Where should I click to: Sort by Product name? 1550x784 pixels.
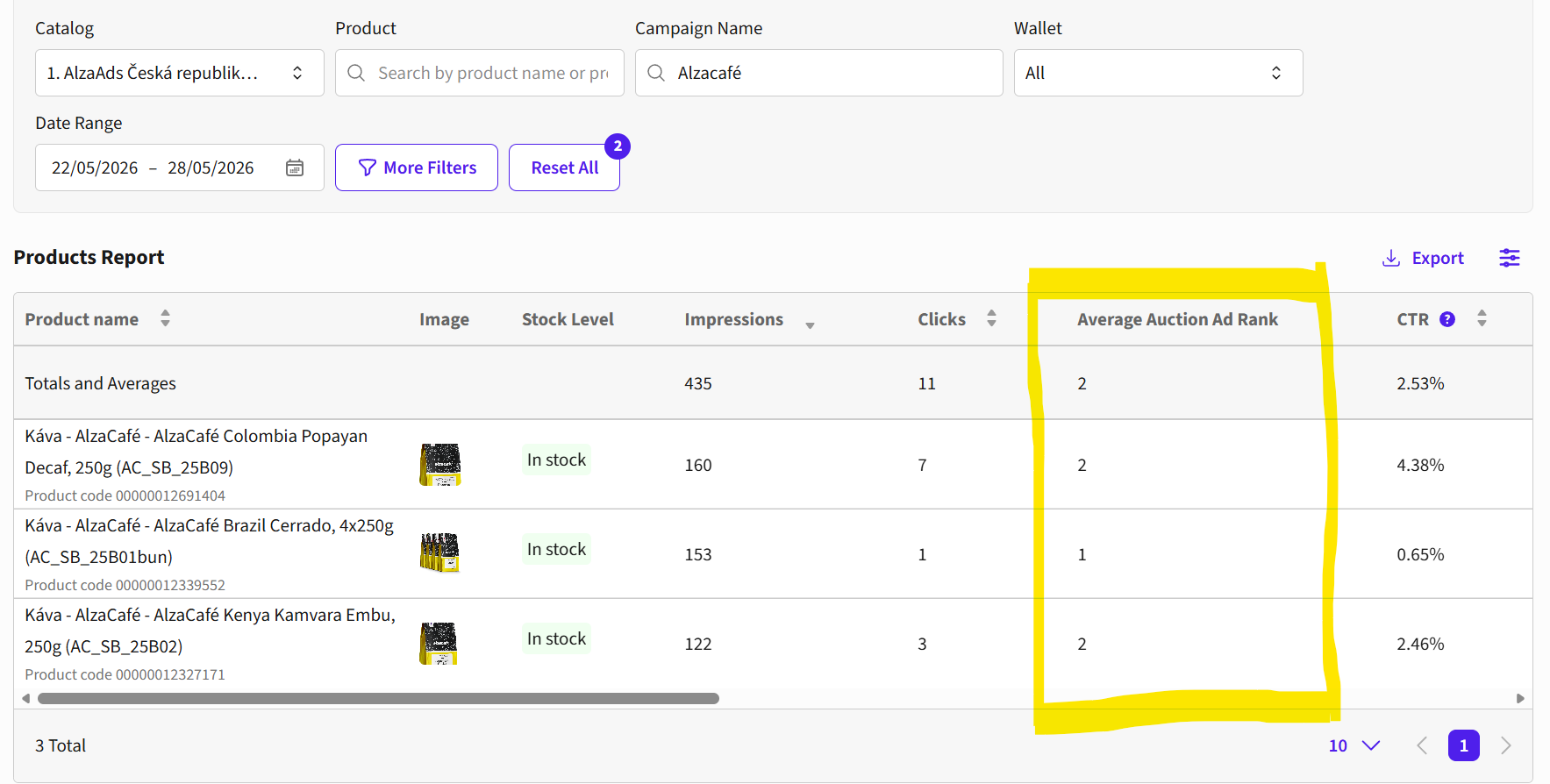165,318
